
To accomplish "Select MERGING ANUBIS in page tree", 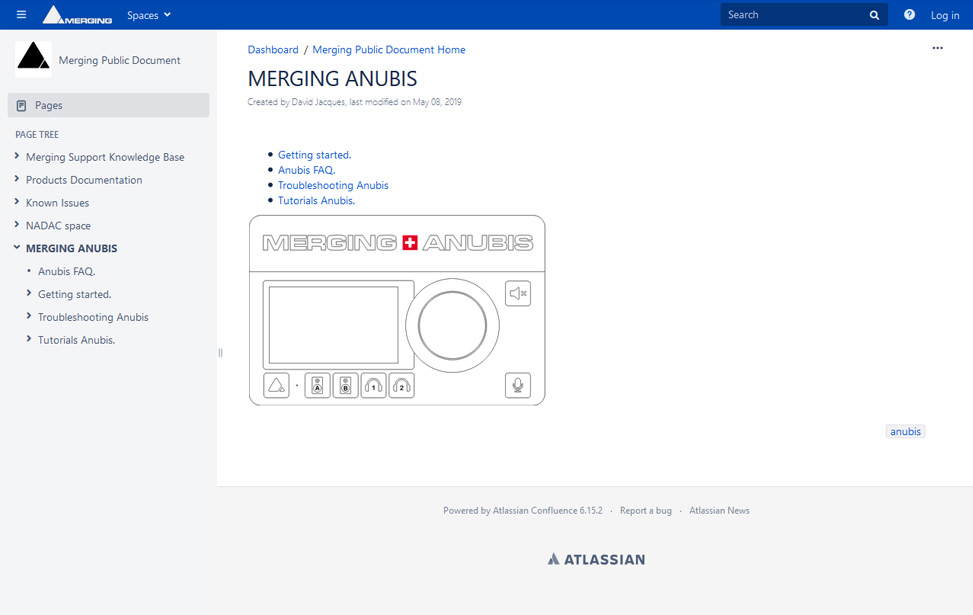I will [71, 248].
